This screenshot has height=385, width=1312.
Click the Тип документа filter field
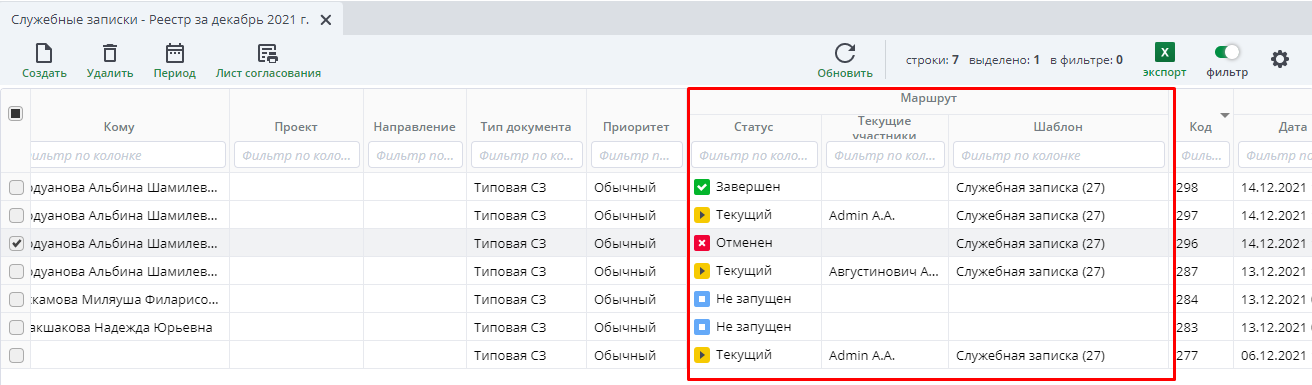526,155
